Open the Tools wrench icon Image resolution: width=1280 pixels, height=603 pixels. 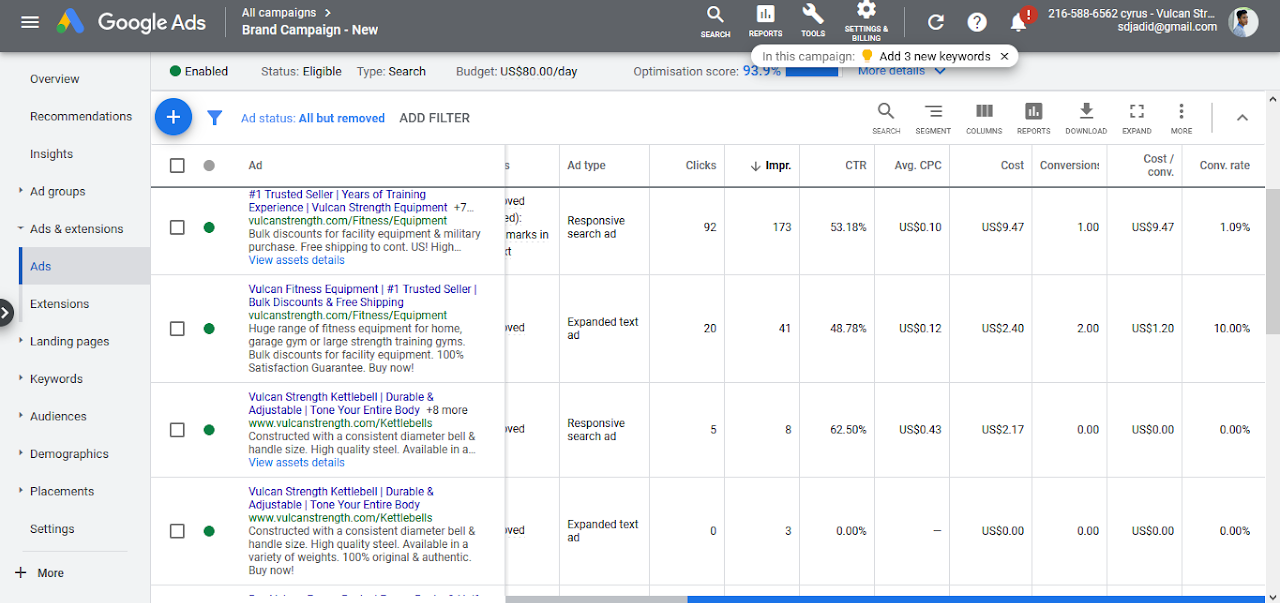[813, 20]
